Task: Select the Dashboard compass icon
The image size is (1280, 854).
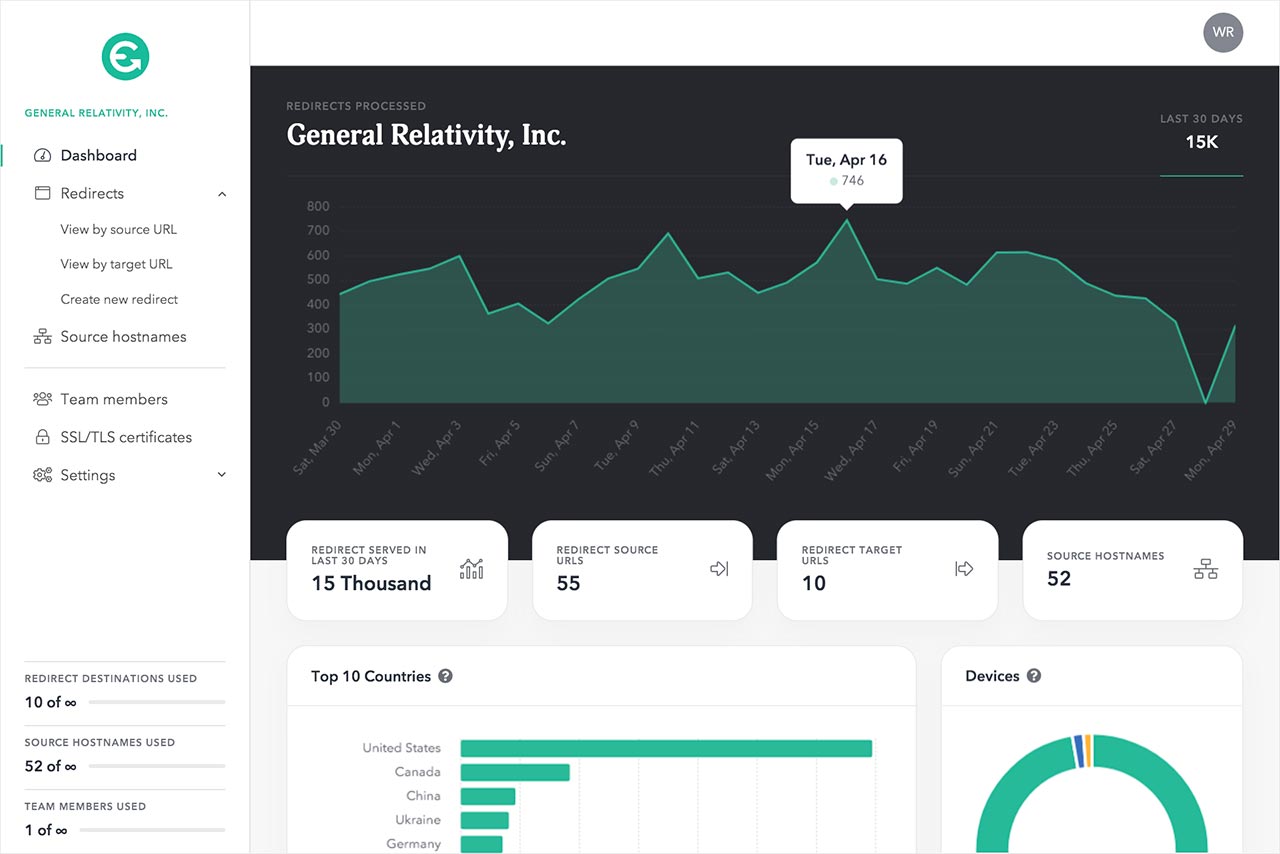Action: click(41, 155)
